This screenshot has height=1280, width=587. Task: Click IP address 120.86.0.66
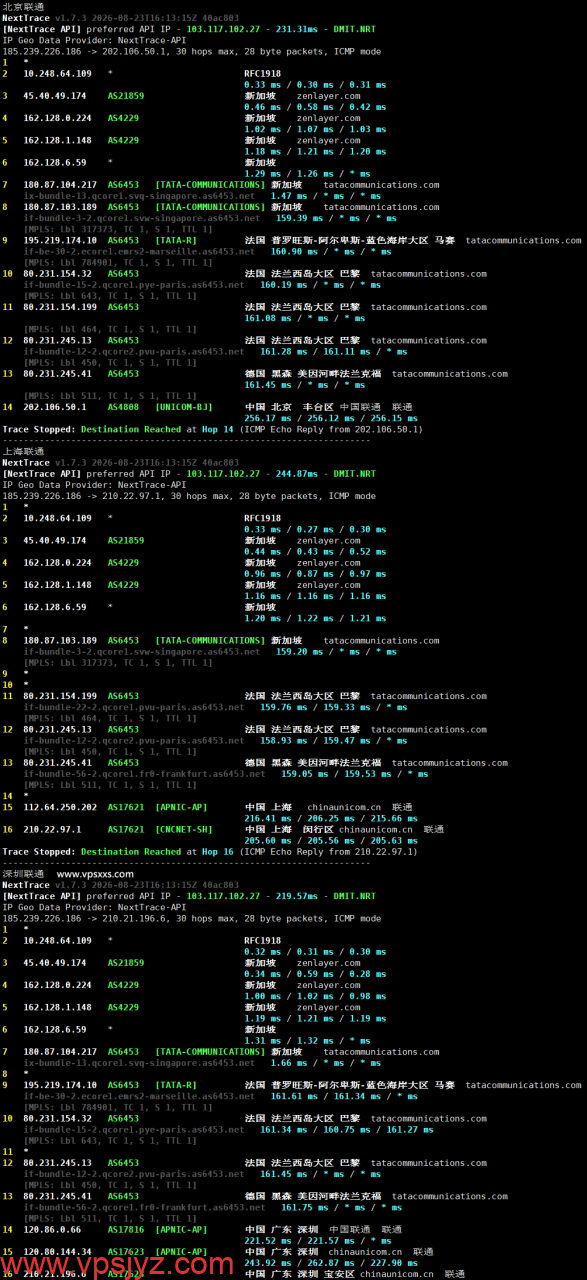click(x=52, y=1229)
